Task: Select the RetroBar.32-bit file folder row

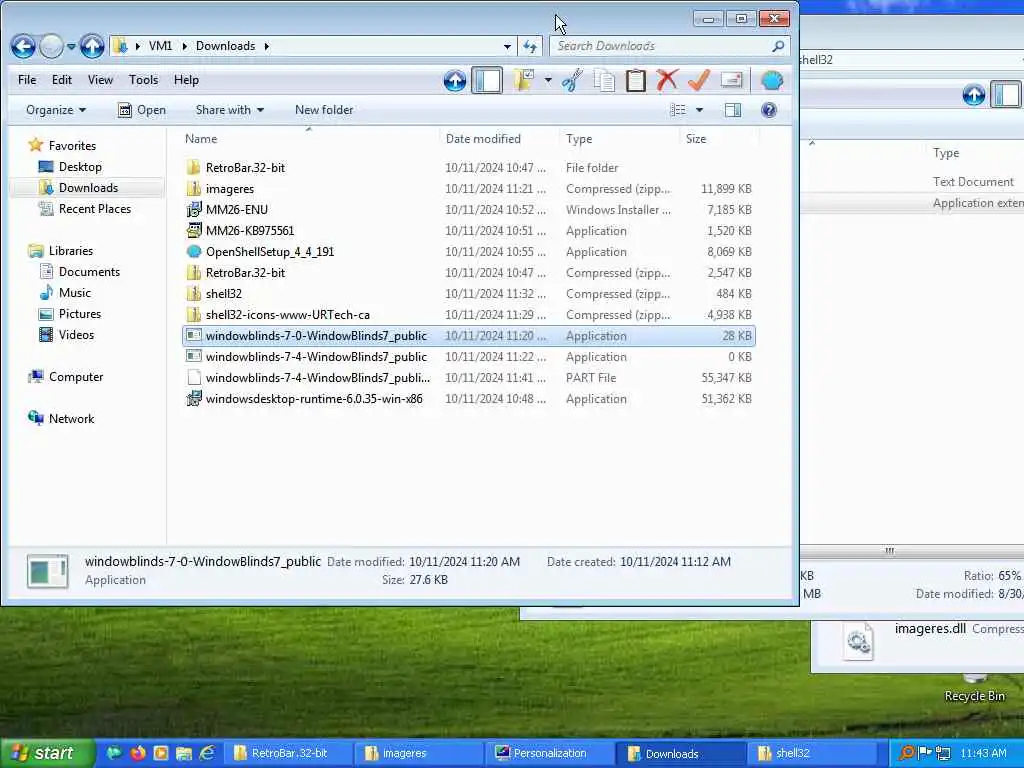Action: click(x=469, y=168)
